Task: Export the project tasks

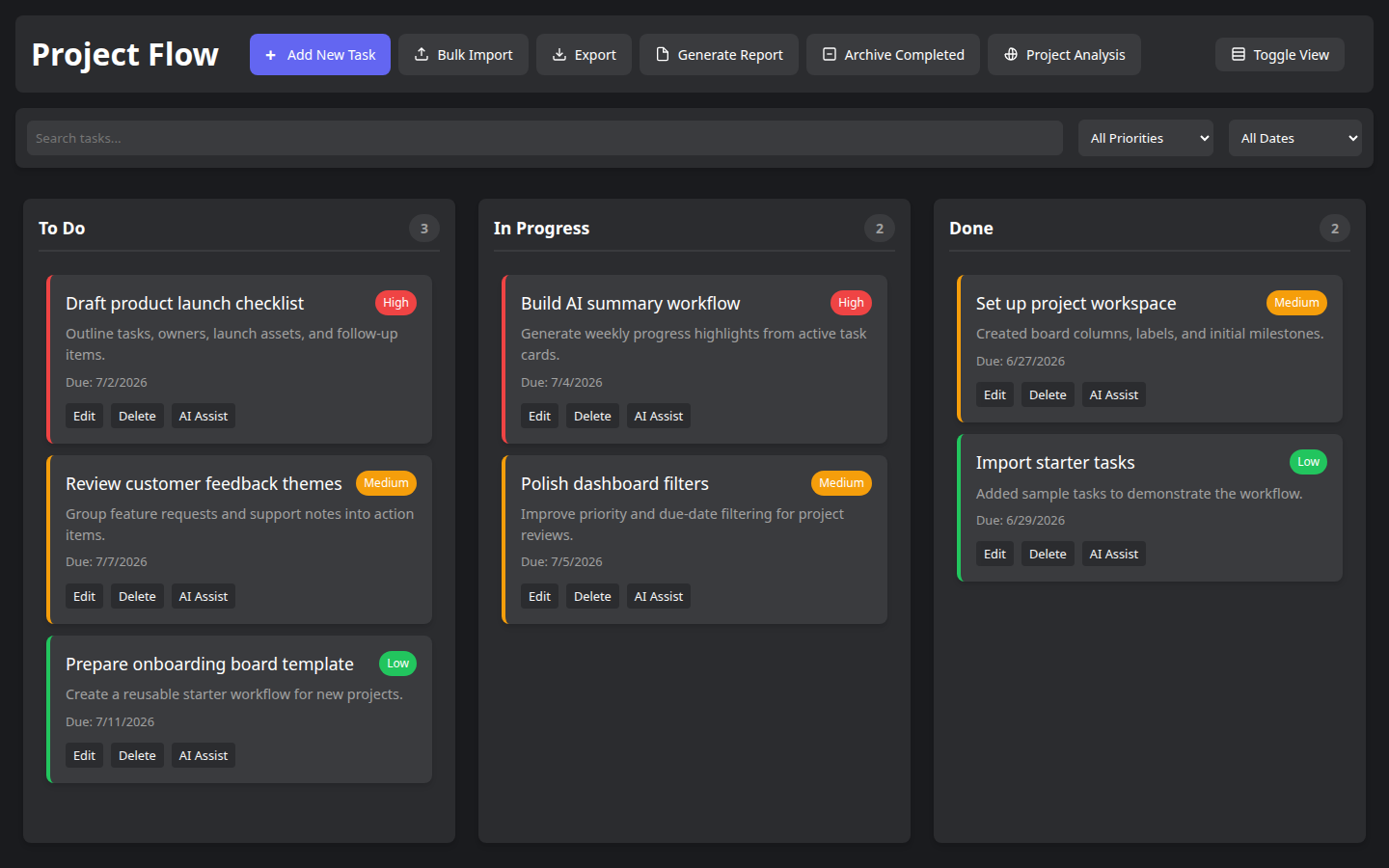Action: [x=585, y=55]
